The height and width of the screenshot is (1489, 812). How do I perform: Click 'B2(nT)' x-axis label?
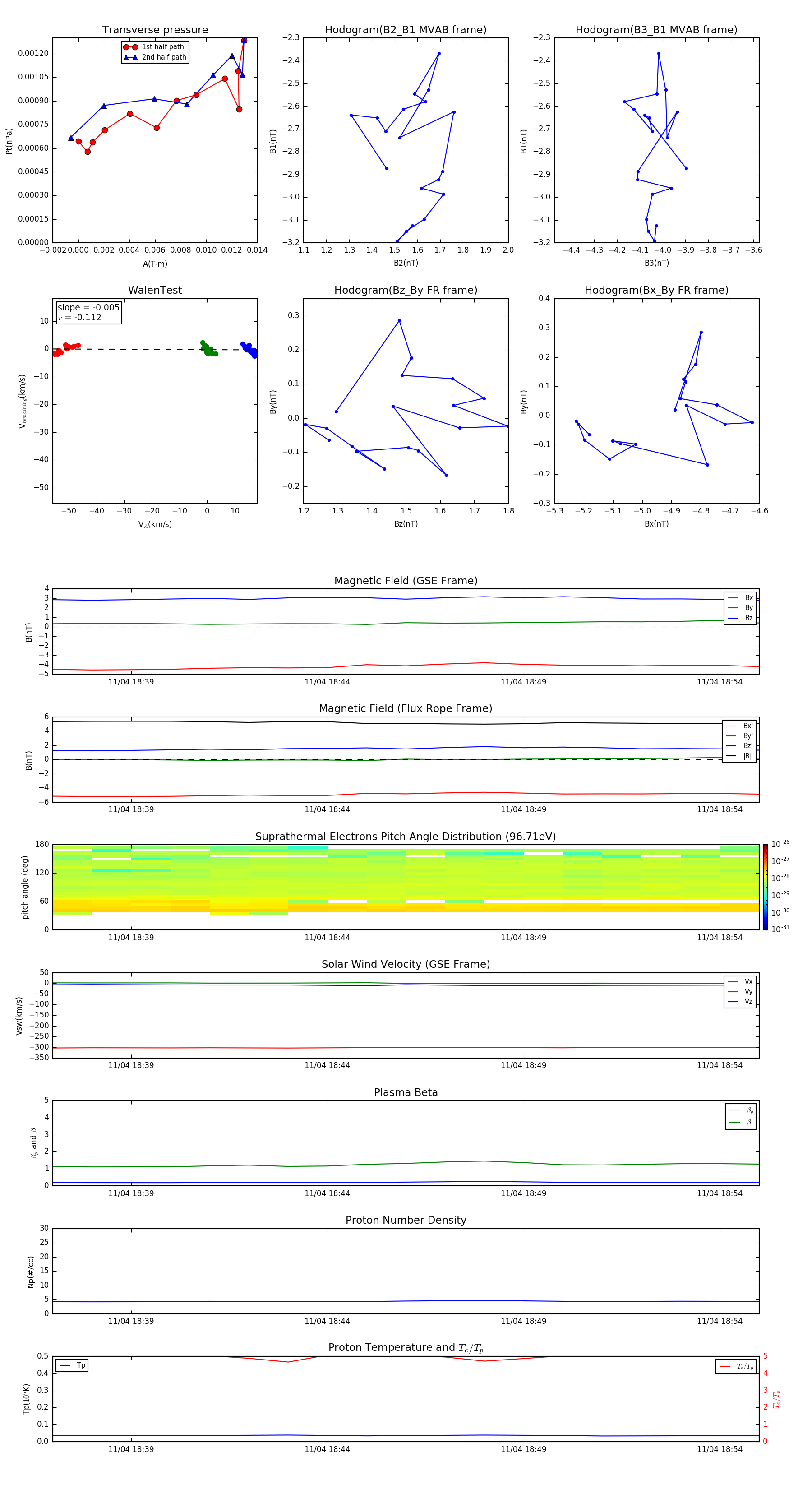click(406, 263)
